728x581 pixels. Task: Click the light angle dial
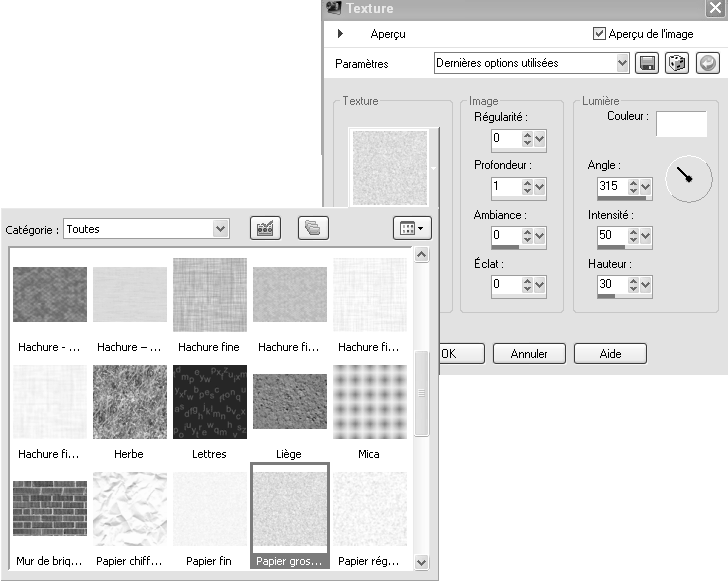tap(688, 178)
